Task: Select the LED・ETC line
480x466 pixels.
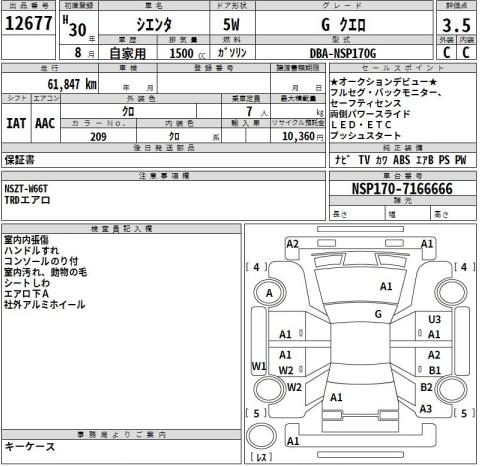Action: click(x=361, y=125)
